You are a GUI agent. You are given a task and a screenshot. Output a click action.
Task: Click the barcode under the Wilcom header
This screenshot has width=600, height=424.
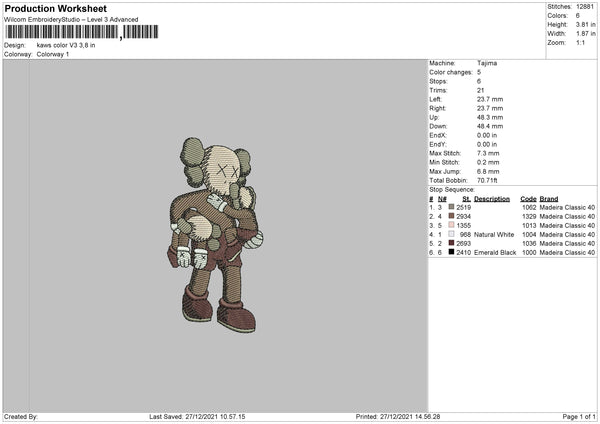(62, 32)
